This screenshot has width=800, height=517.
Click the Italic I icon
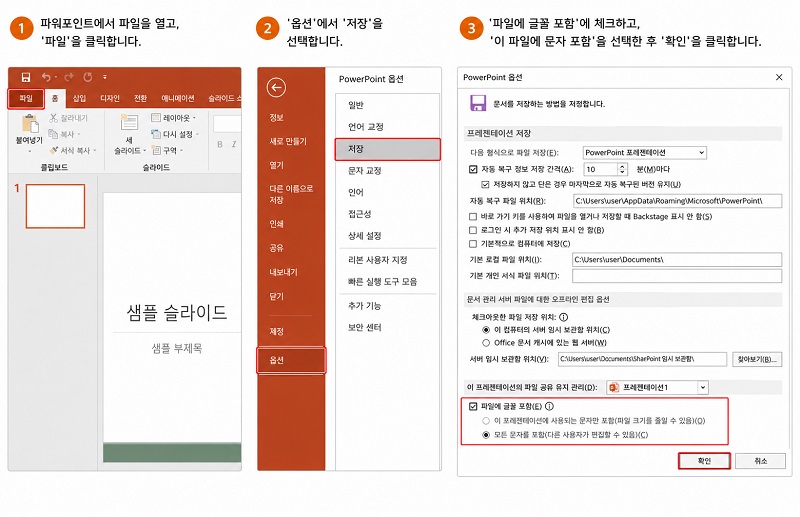234,145
